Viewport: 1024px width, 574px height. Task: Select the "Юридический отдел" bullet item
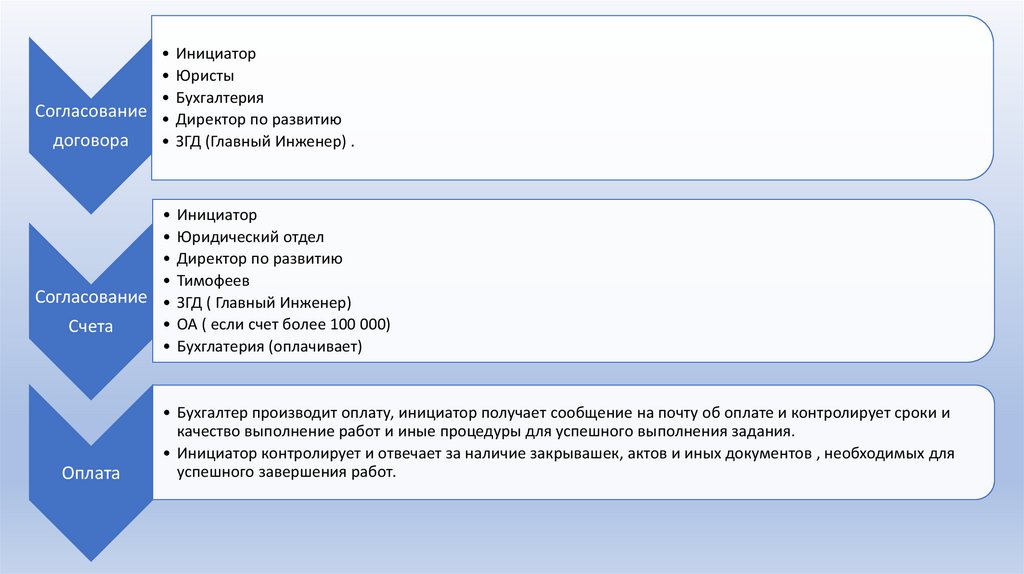(250, 237)
